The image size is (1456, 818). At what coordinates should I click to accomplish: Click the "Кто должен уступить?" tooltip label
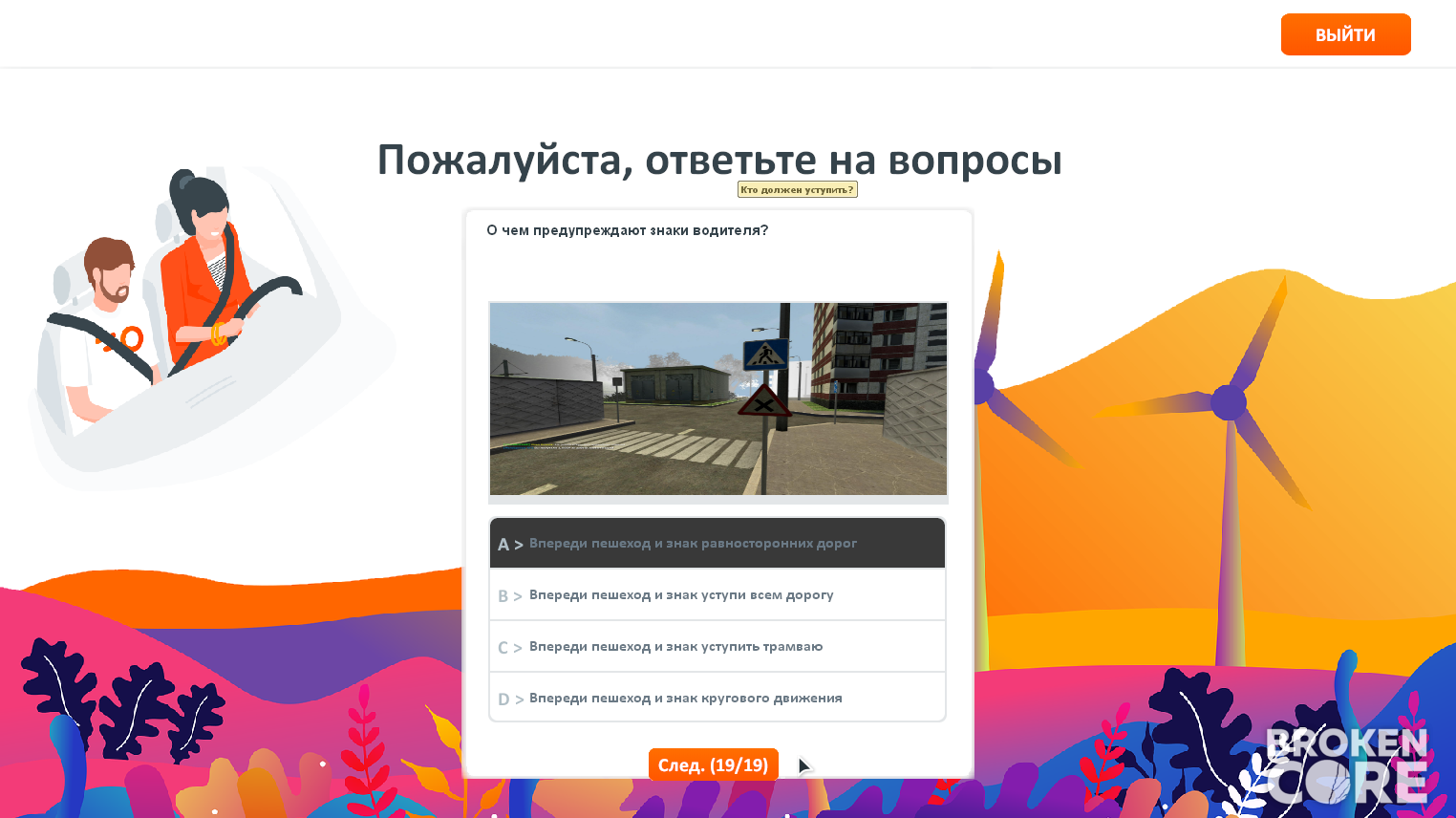797,189
